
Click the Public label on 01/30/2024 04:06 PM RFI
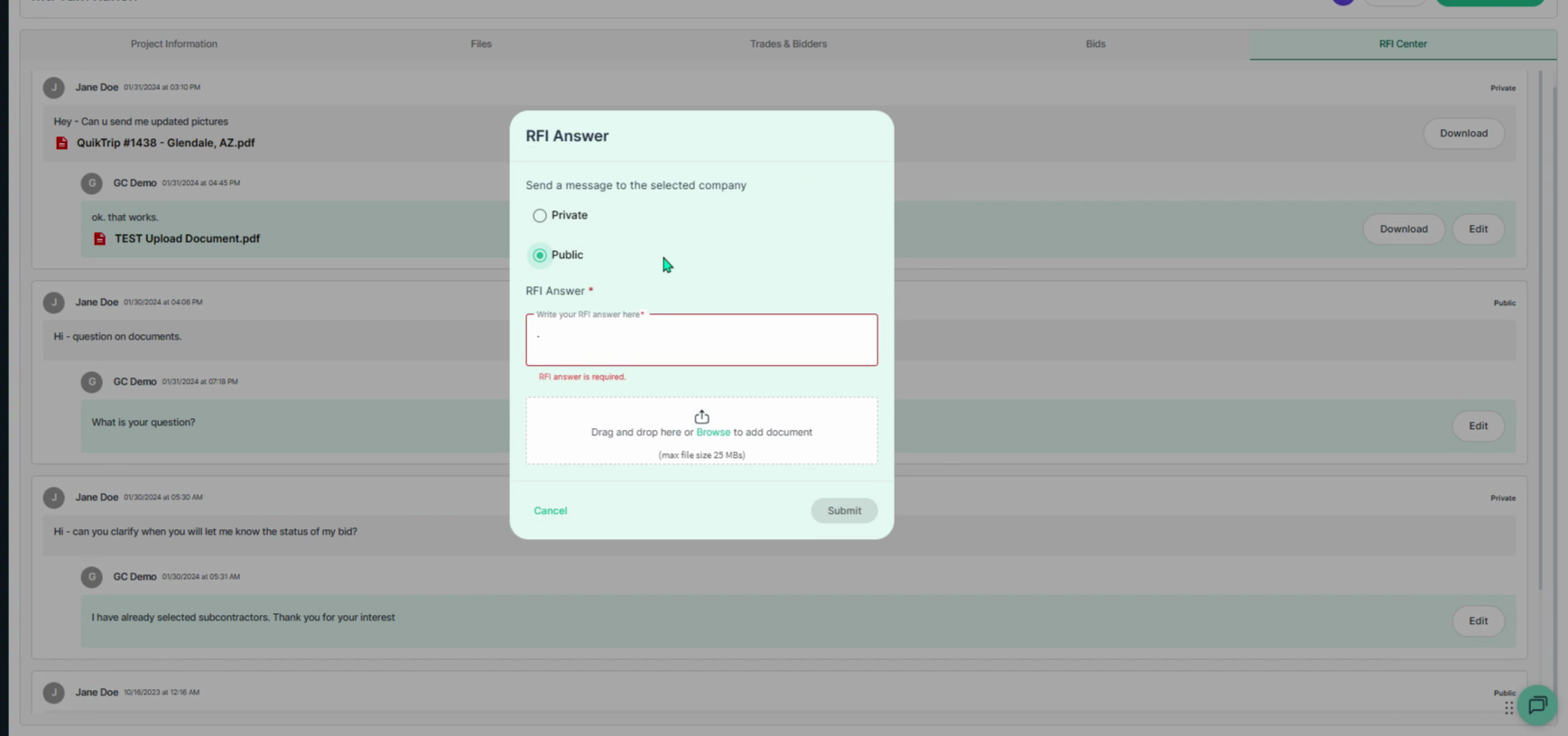pos(1504,303)
